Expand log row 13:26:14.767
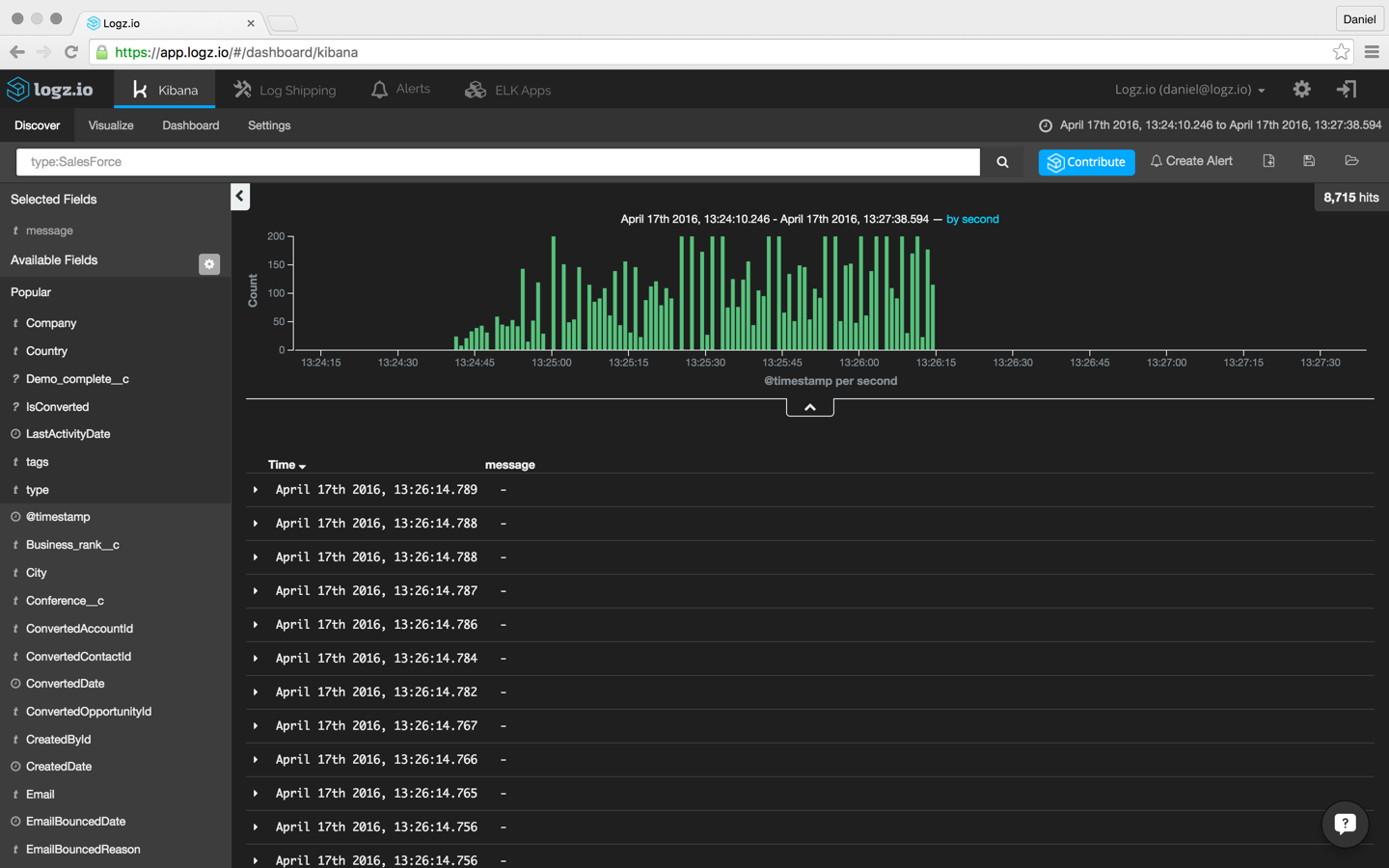Image resolution: width=1389 pixels, height=868 pixels. tap(256, 726)
